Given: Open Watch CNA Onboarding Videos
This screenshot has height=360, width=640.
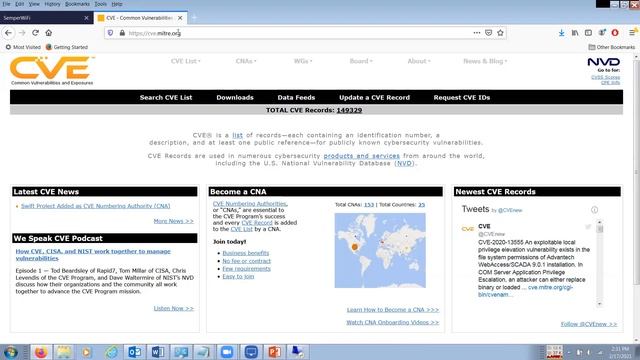Looking at the screenshot, I should 393,322.
